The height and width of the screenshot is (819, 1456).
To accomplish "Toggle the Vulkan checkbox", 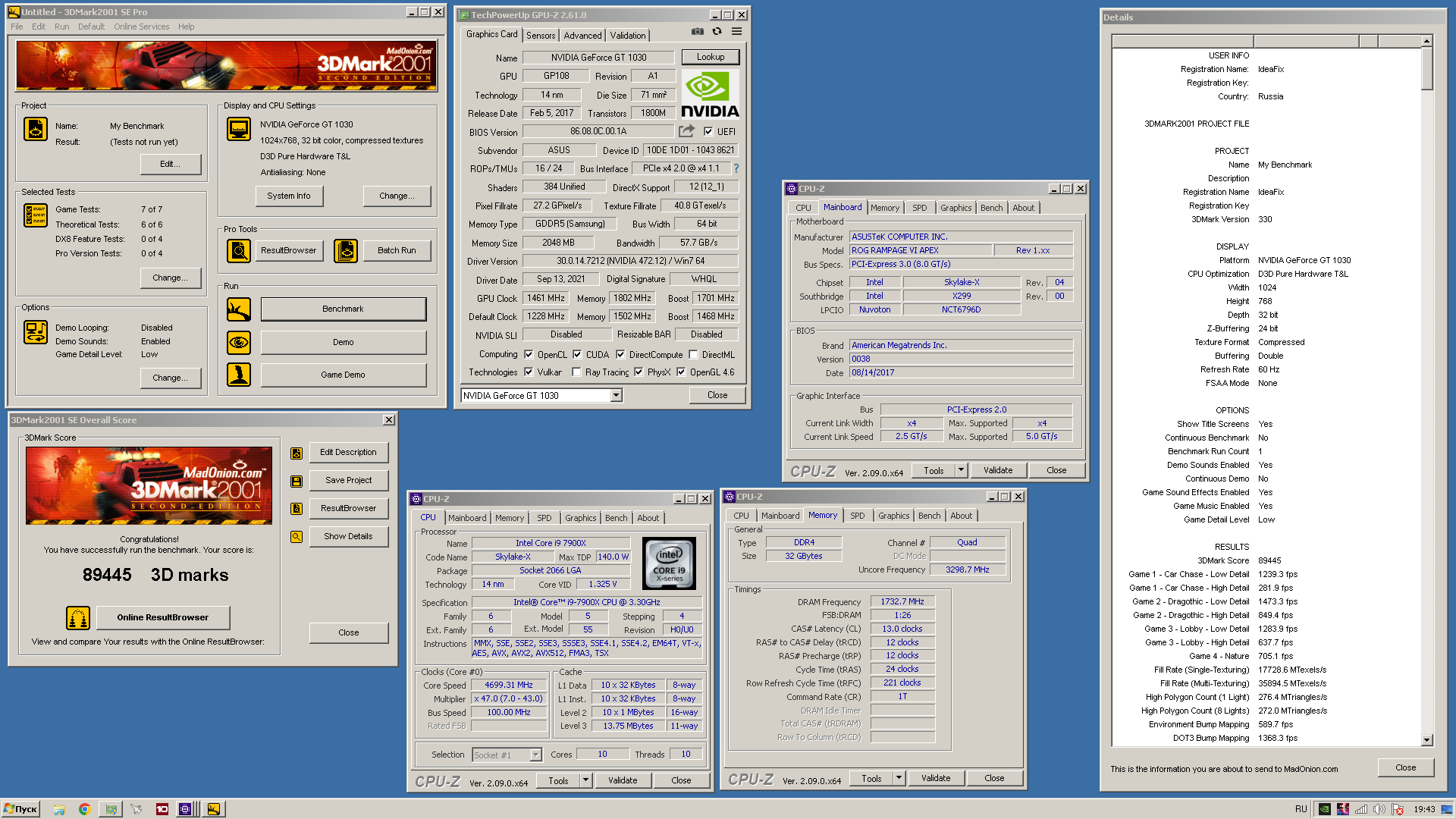I will point(529,372).
